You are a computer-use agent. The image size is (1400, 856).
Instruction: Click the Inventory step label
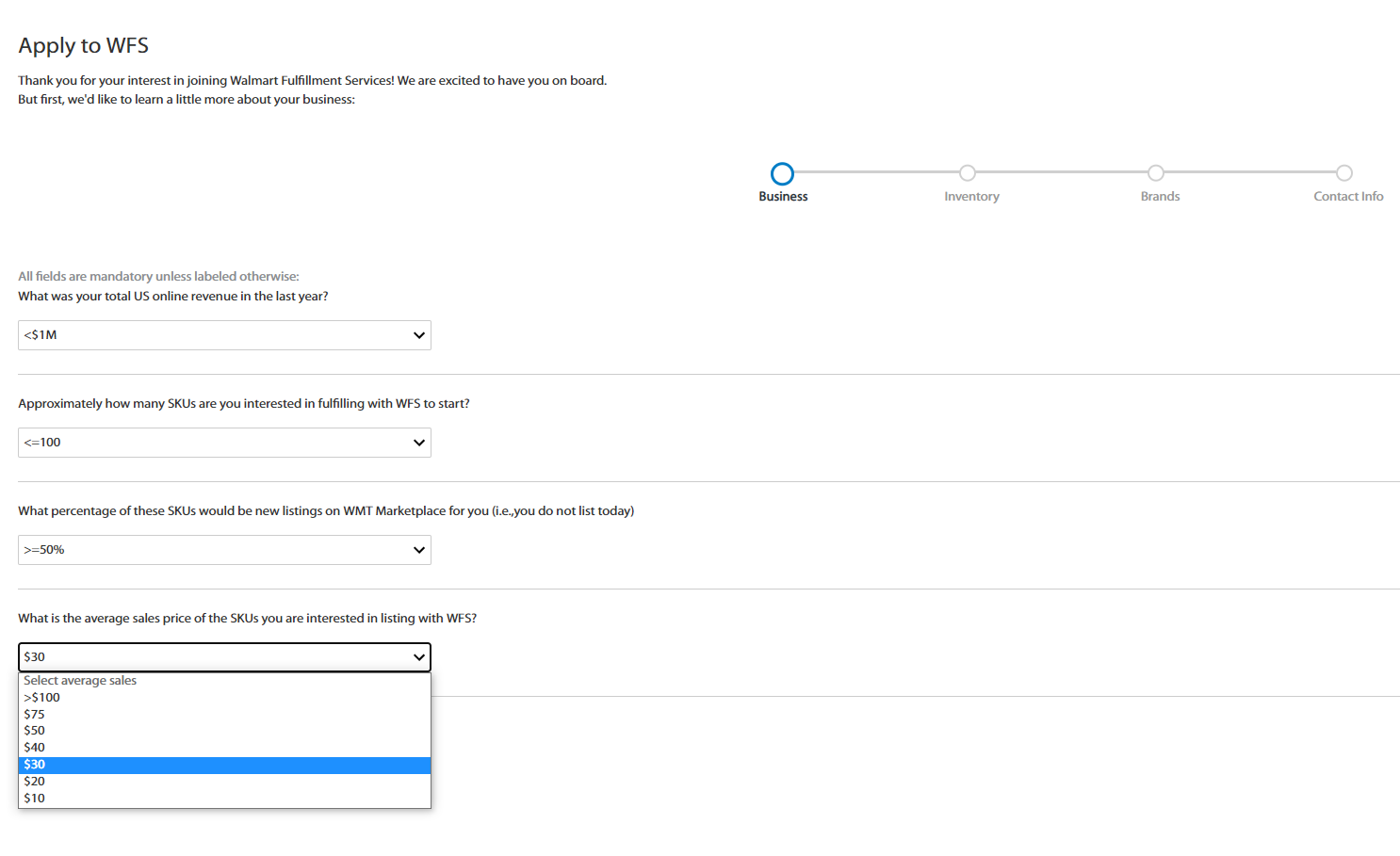(x=971, y=197)
